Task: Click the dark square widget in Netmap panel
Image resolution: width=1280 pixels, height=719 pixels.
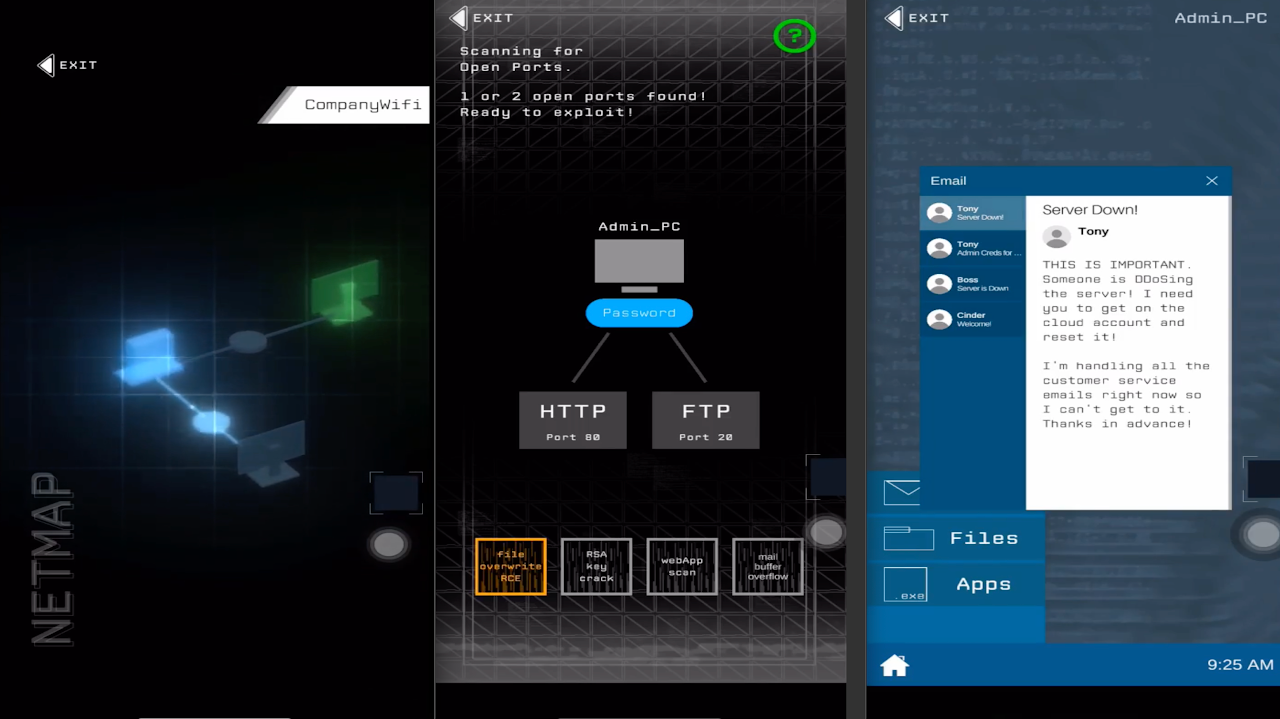Action: [396, 494]
